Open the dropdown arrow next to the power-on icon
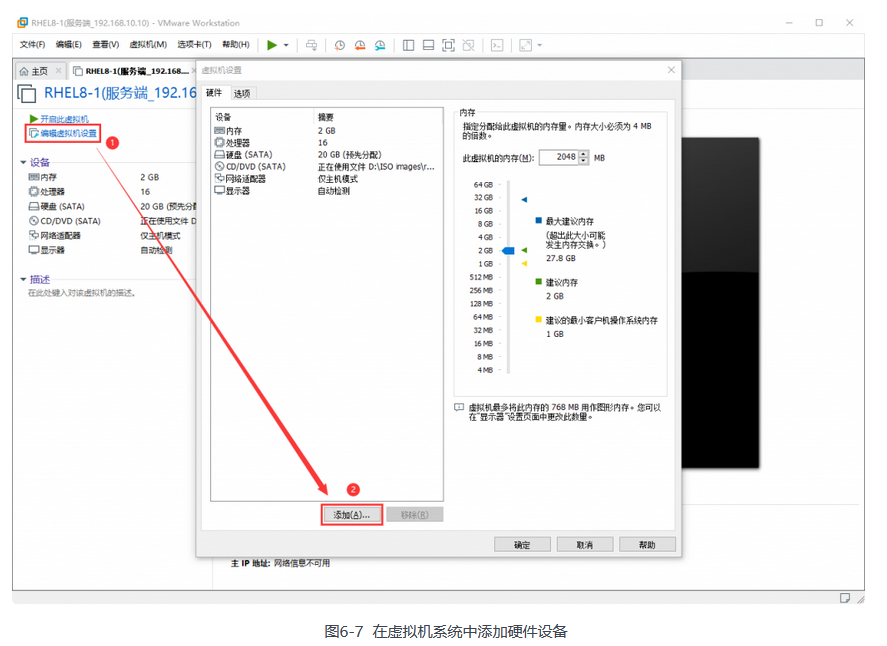This screenshot has height=646, width=887. click(286, 45)
